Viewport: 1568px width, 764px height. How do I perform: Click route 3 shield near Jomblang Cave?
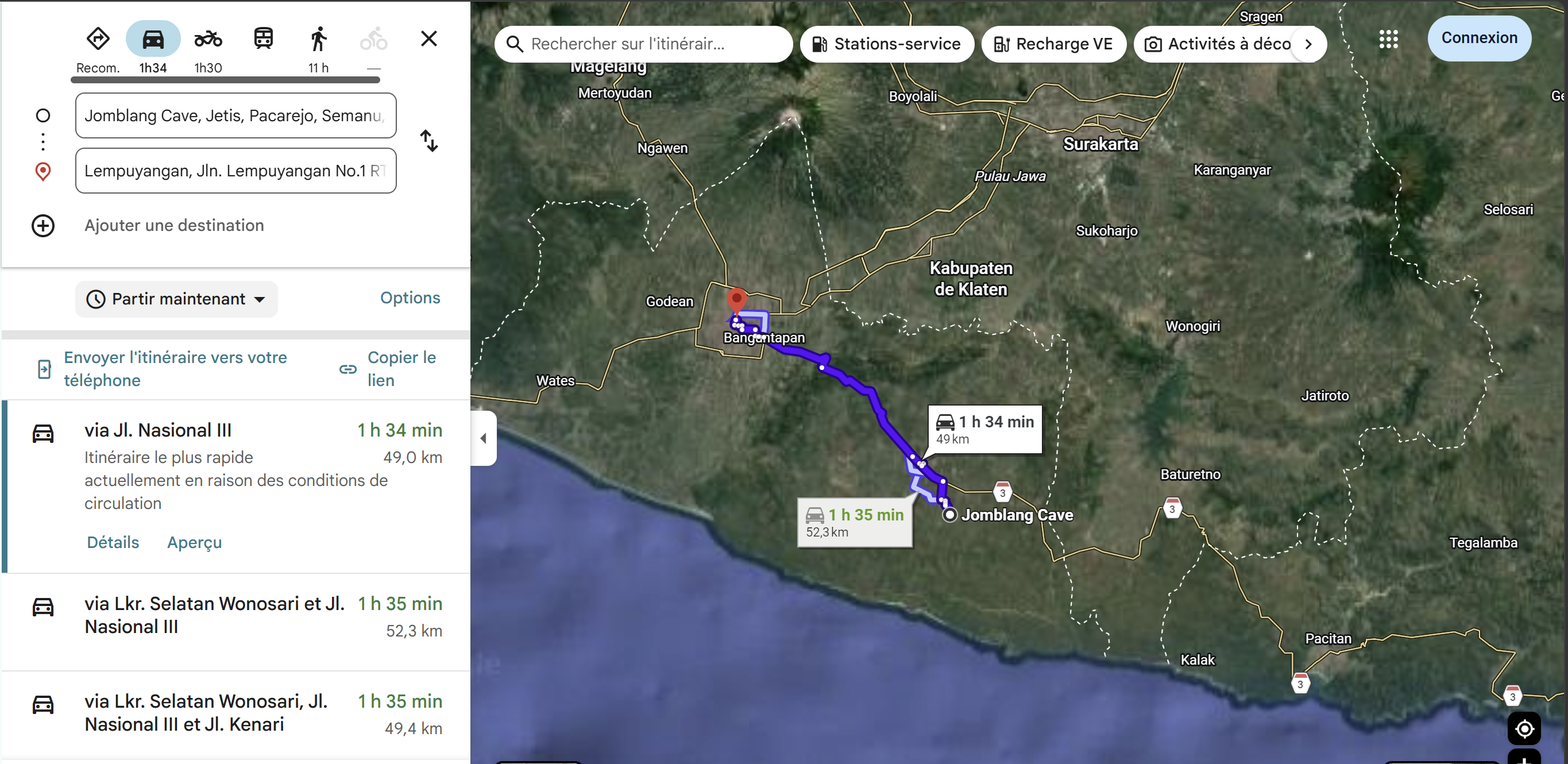[1002, 492]
